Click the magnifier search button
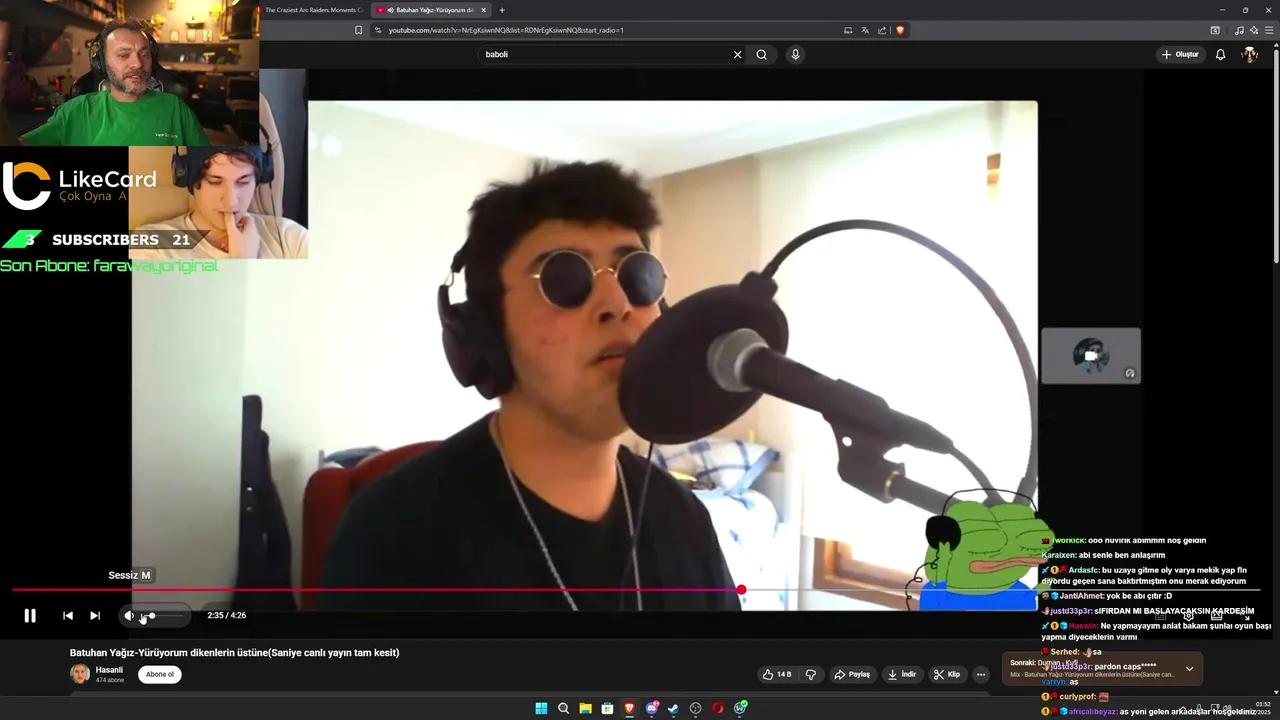This screenshot has height=720, width=1280. tap(762, 55)
